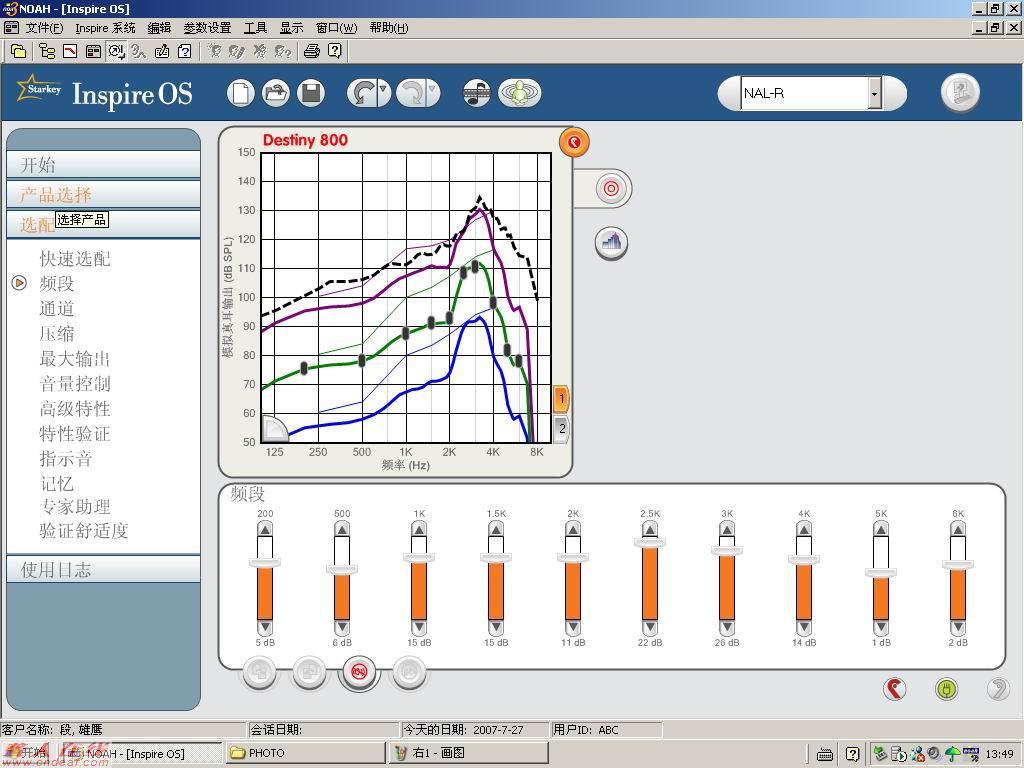Click the red target circle icon
This screenshot has width=1024, height=768.
click(611, 189)
